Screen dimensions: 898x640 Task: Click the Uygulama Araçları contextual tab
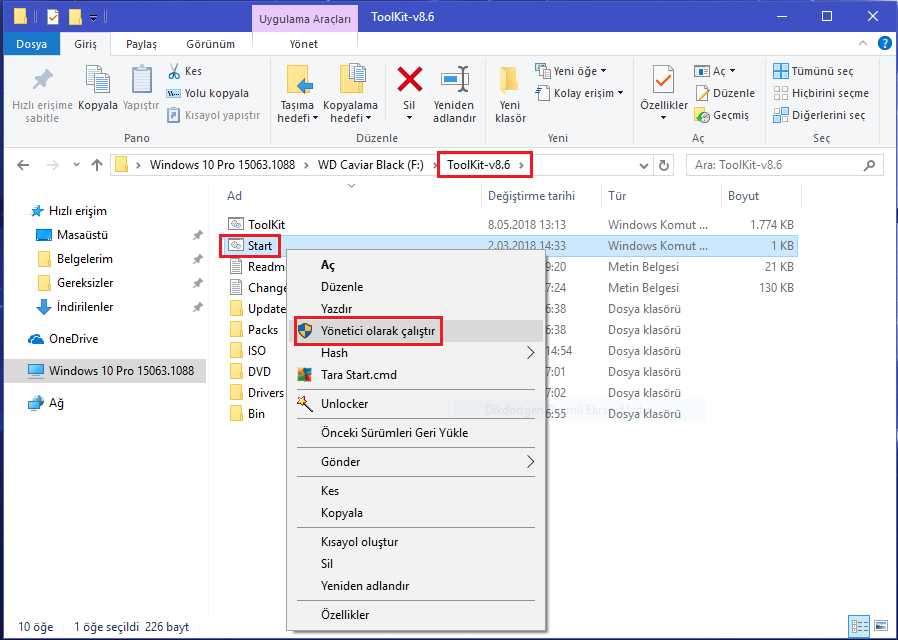click(305, 19)
